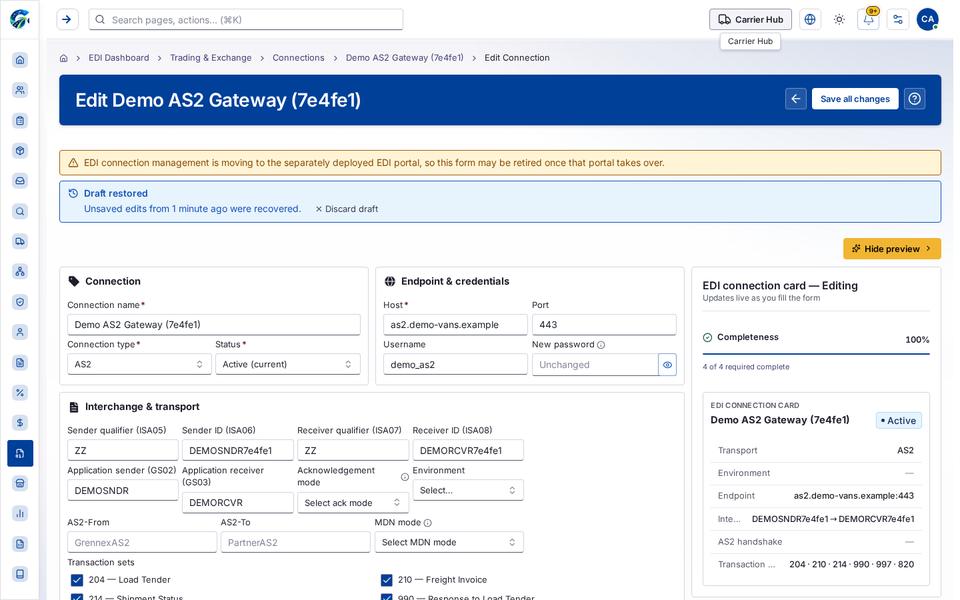This screenshot has width=960, height=600.
Task: Open the bar chart icon in the sidebar
Action: tap(20, 513)
